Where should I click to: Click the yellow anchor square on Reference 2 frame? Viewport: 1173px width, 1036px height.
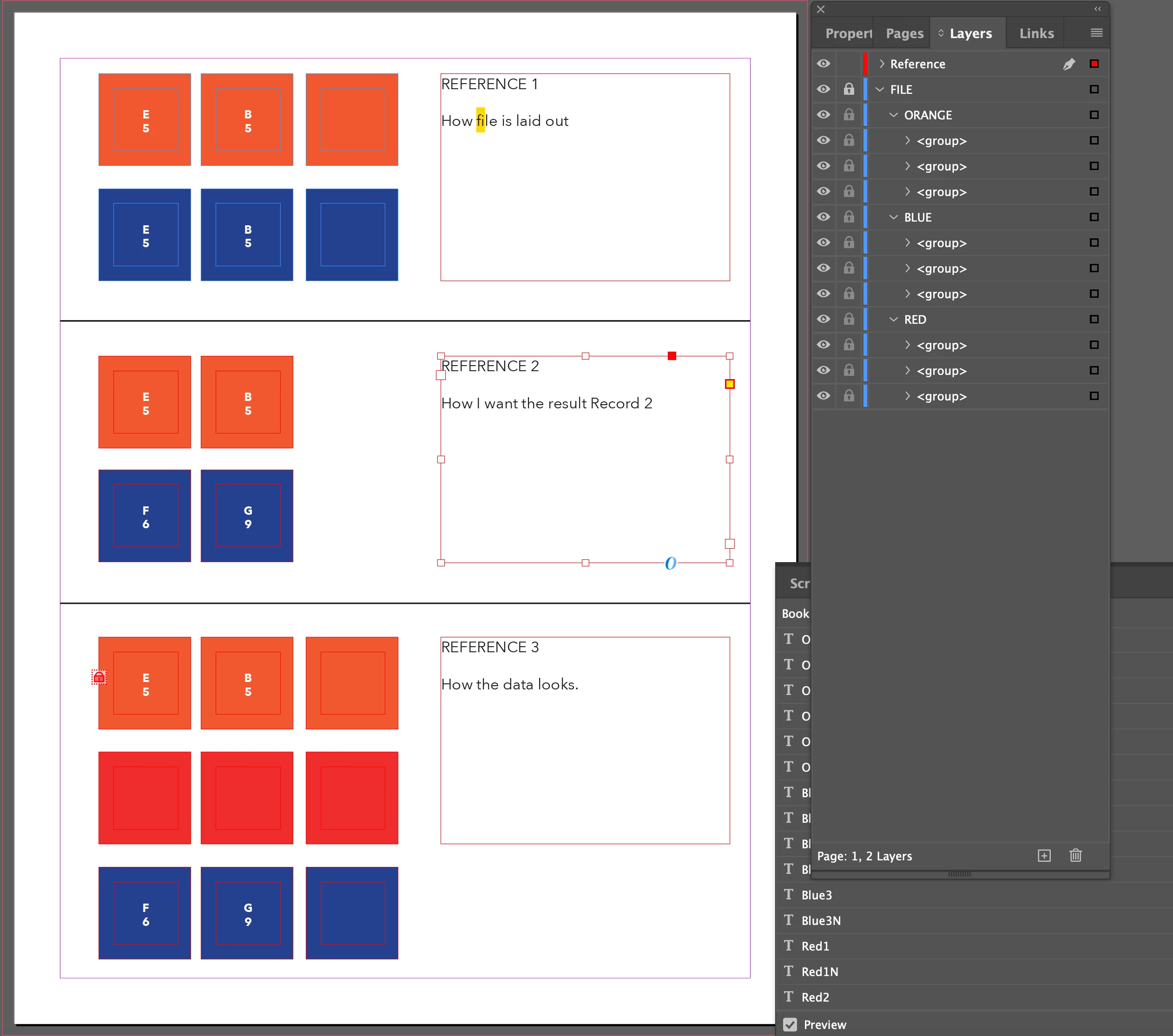729,384
